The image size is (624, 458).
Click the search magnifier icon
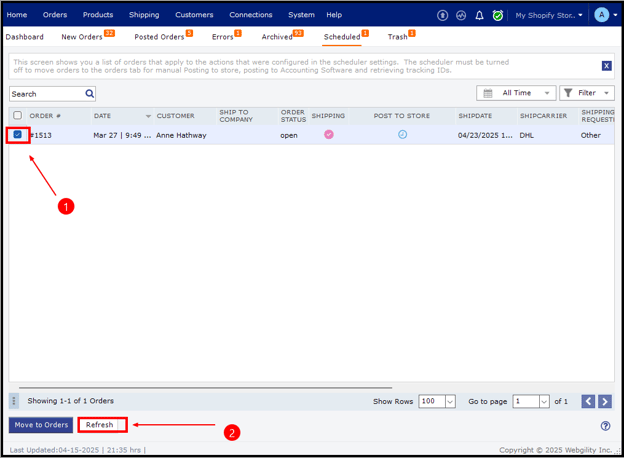click(89, 94)
